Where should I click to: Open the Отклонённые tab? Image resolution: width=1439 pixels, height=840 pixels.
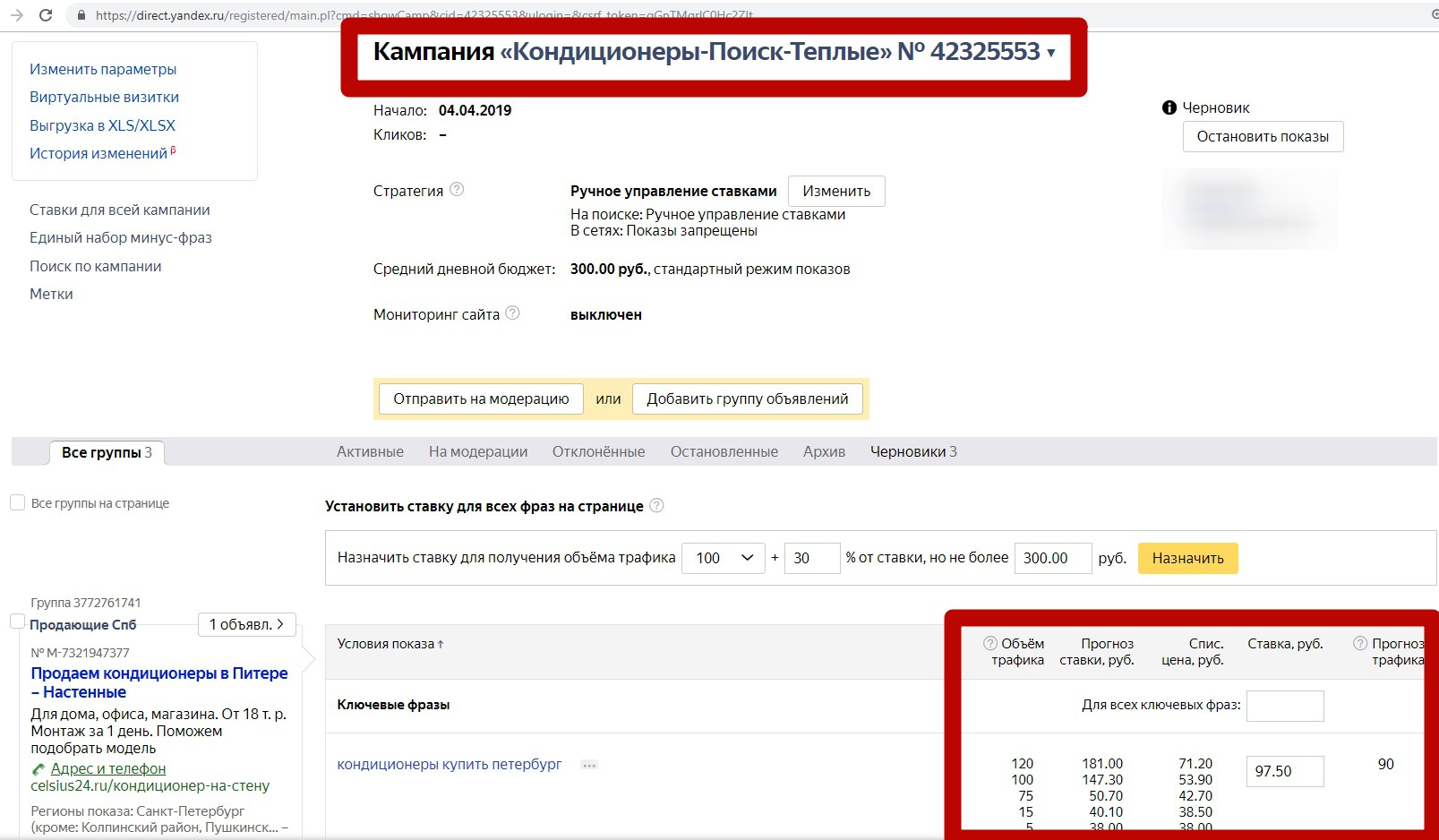[x=598, y=451]
